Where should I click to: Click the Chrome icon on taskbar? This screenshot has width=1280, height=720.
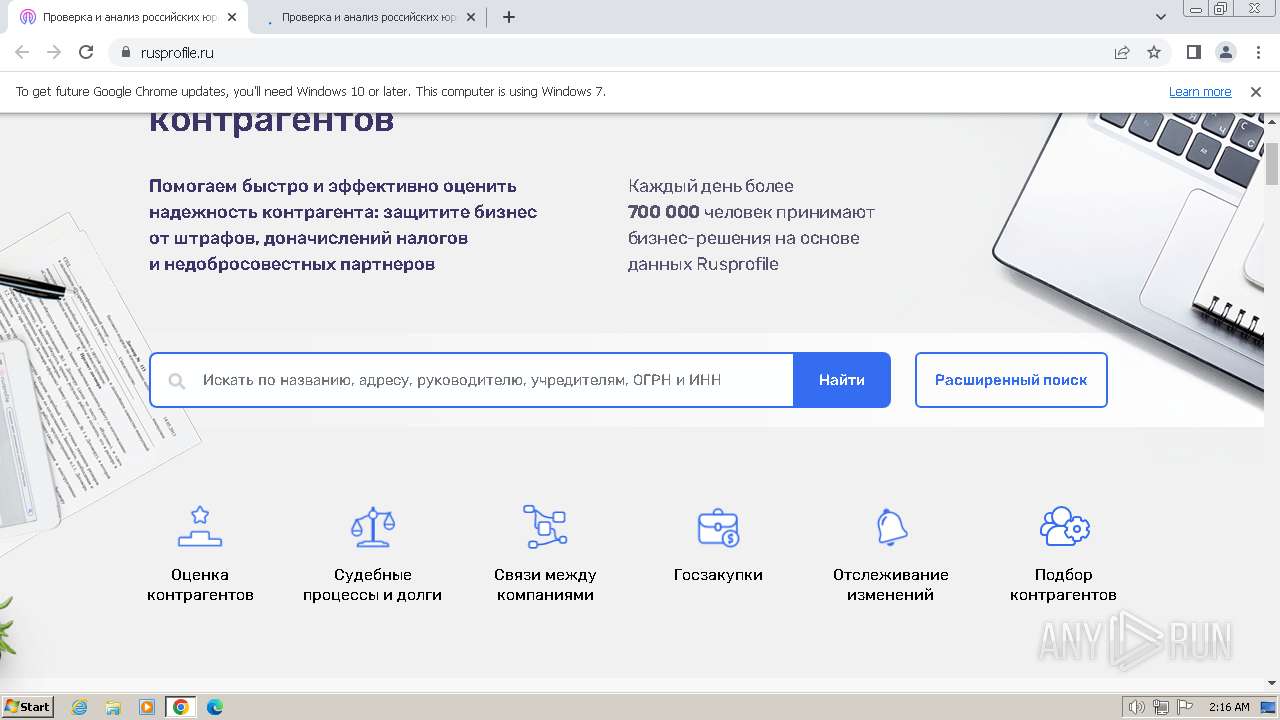pyautogui.click(x=181, y=707)
